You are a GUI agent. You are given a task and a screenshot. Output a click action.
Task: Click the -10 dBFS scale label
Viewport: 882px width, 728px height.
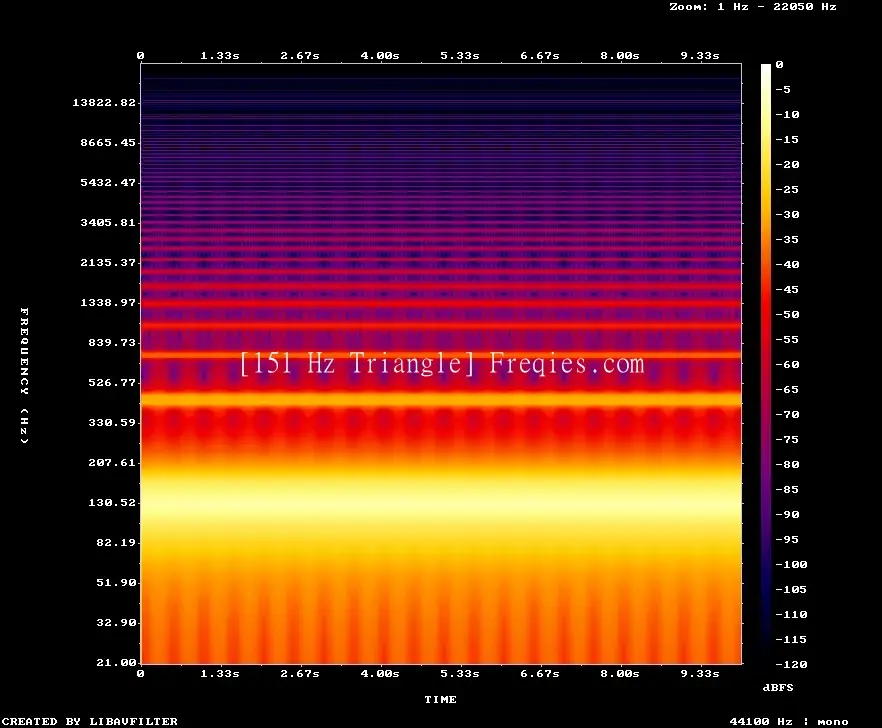coord(787,114)
